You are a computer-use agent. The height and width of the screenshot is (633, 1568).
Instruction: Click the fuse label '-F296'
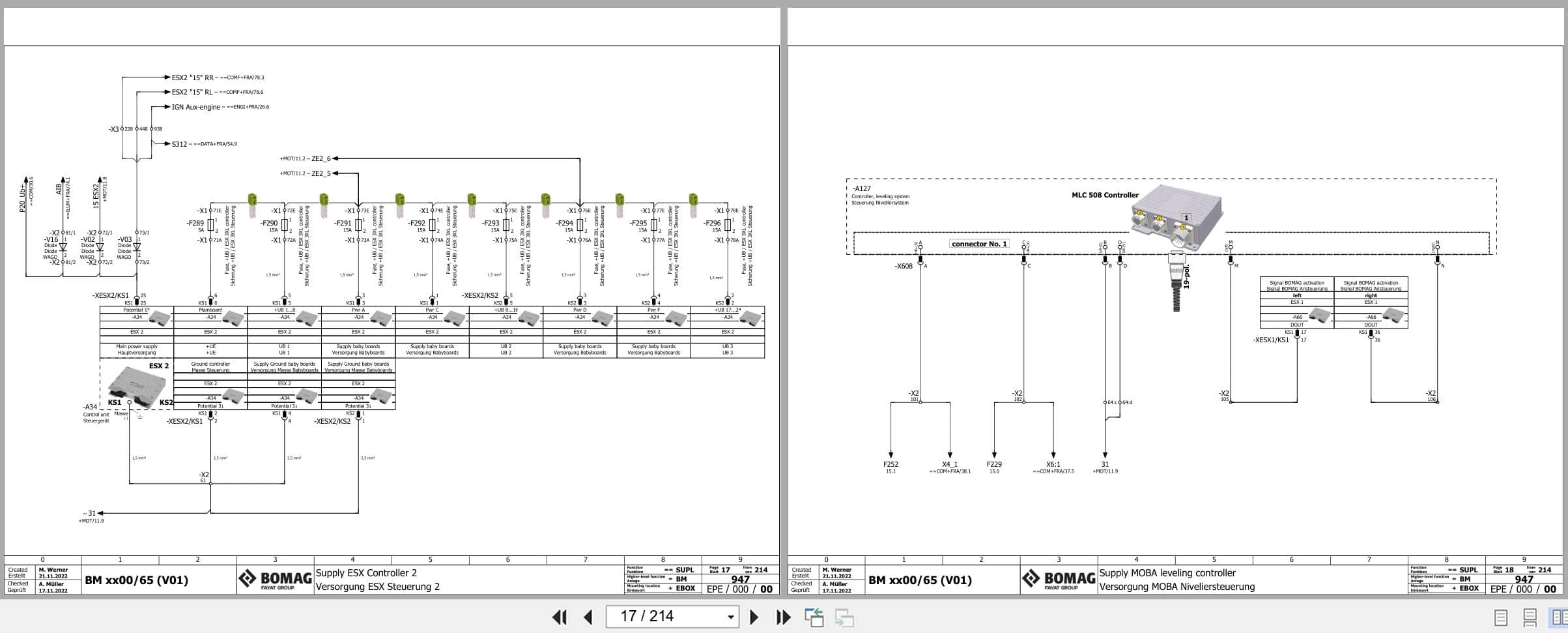(x=712, y=223)
